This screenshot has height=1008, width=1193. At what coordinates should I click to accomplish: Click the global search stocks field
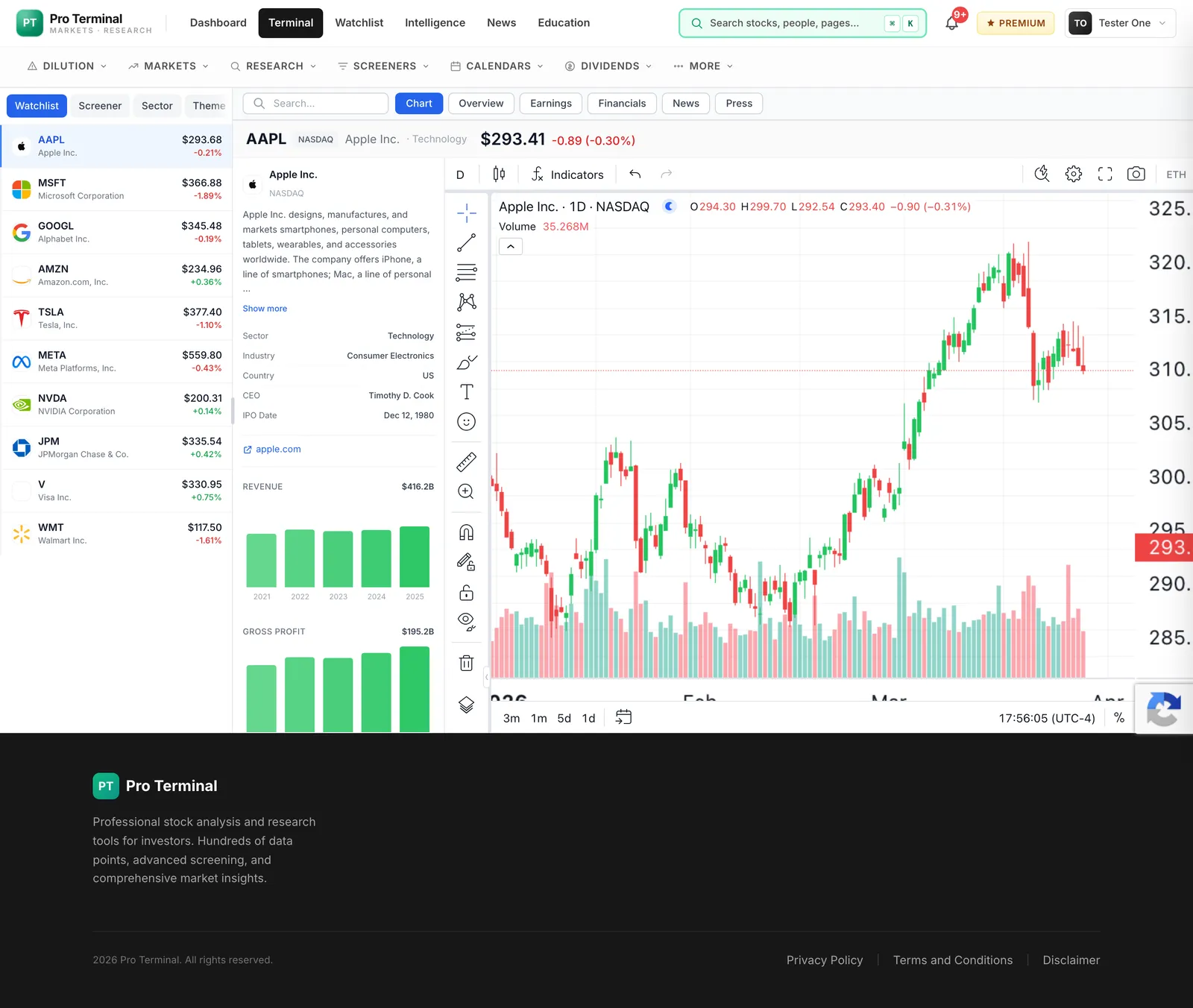802,23
